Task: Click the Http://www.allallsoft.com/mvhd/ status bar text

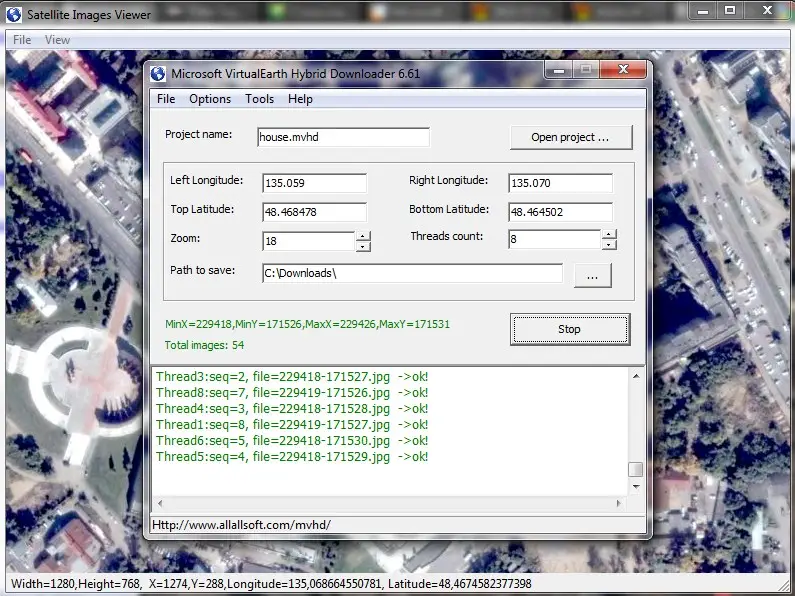Action: tap(241, 525)
